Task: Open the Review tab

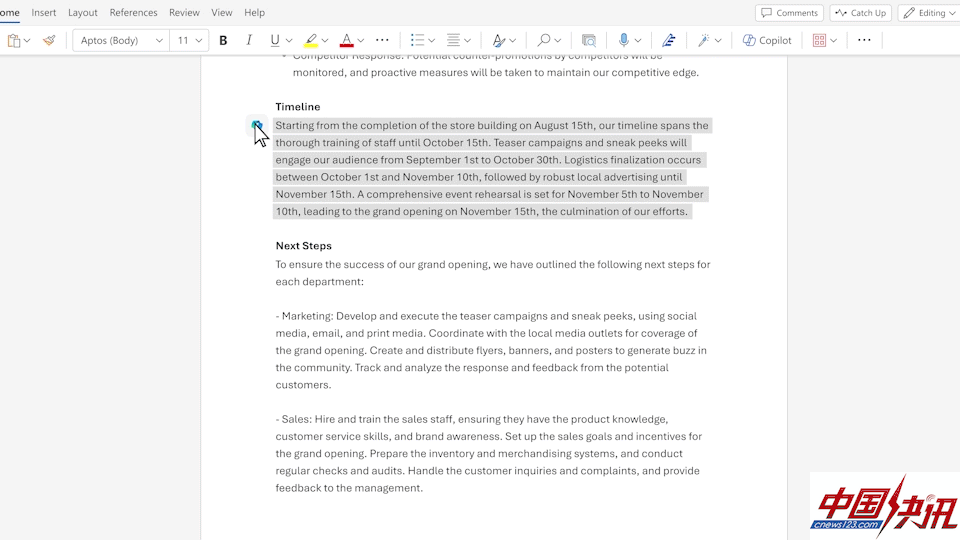Action: point(184,12)
